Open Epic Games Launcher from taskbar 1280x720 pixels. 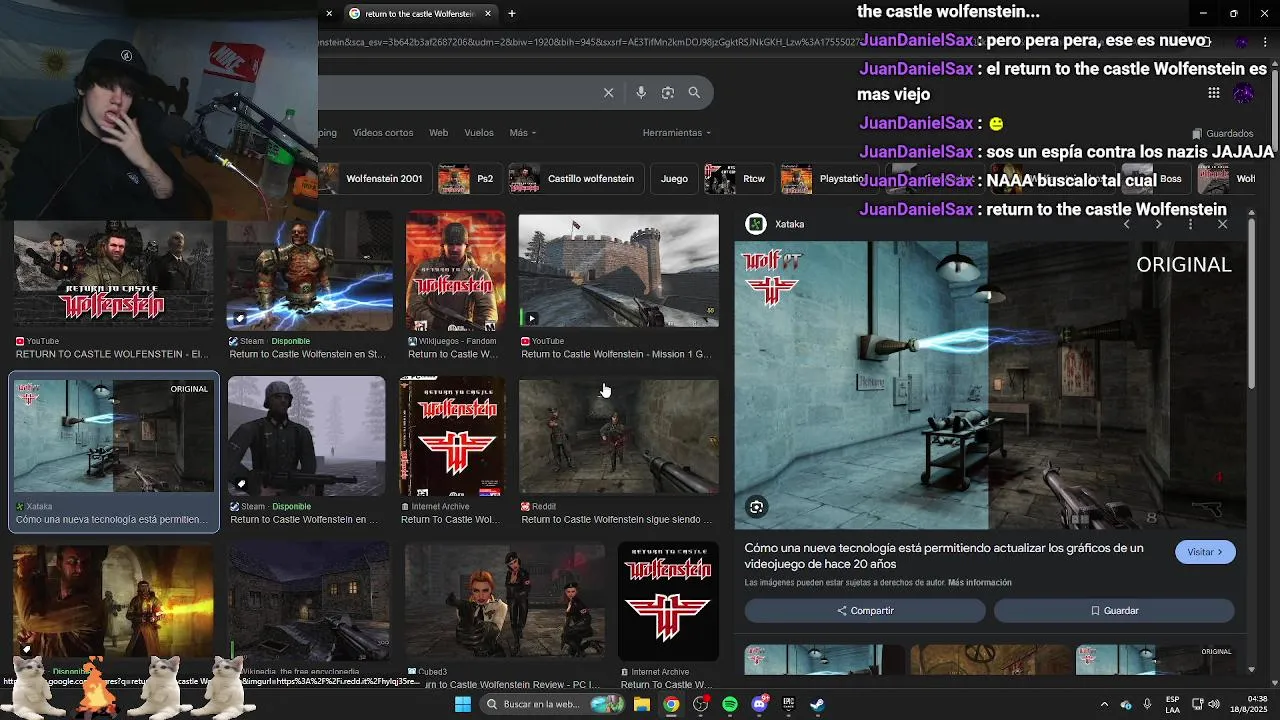coord(788,704)
